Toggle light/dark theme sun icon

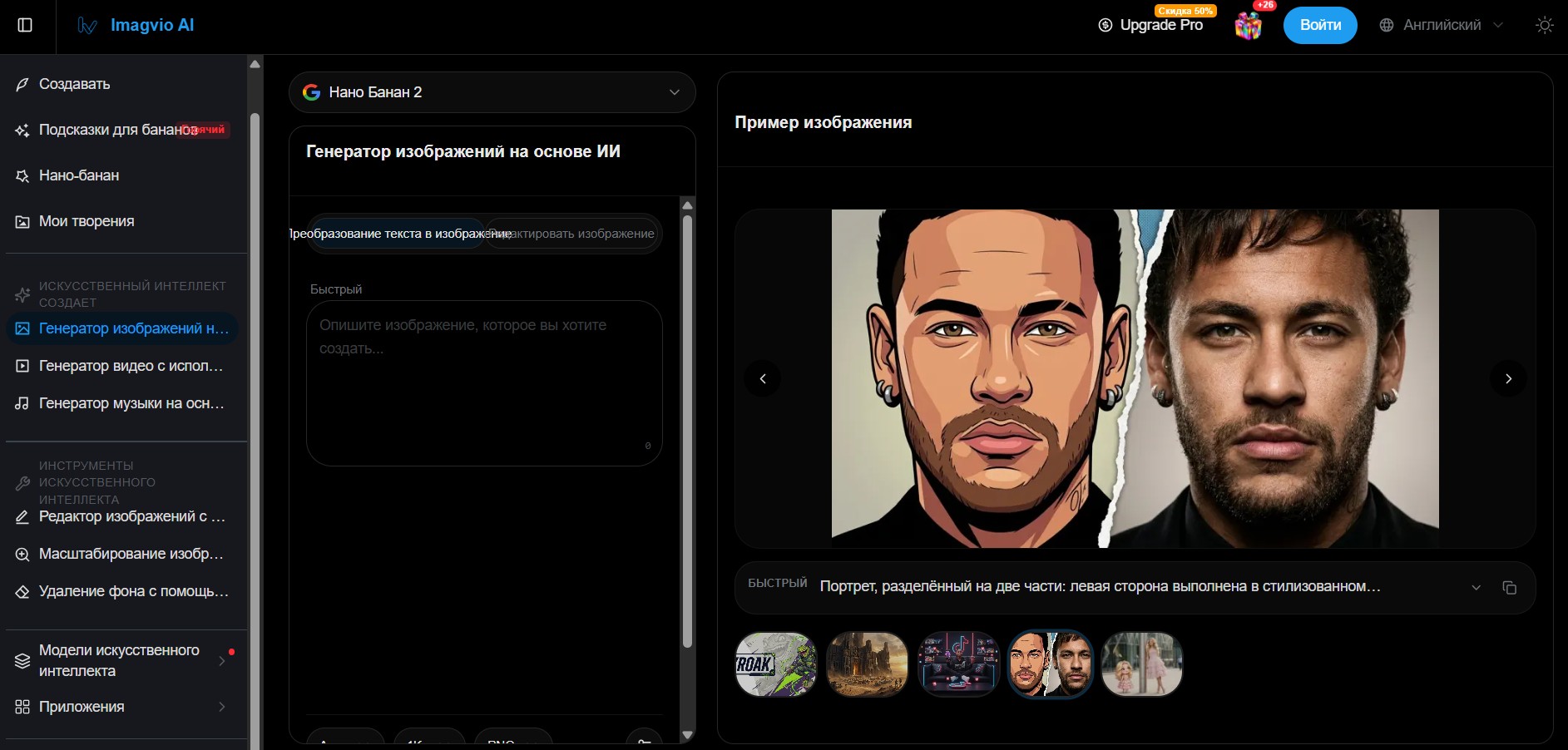pos(1544,25)
